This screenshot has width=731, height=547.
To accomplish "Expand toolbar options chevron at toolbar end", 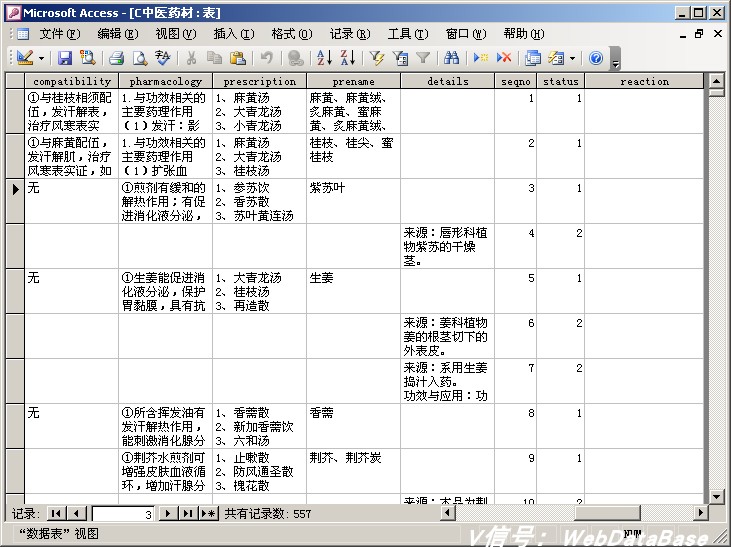I will (x=615, y=60).
